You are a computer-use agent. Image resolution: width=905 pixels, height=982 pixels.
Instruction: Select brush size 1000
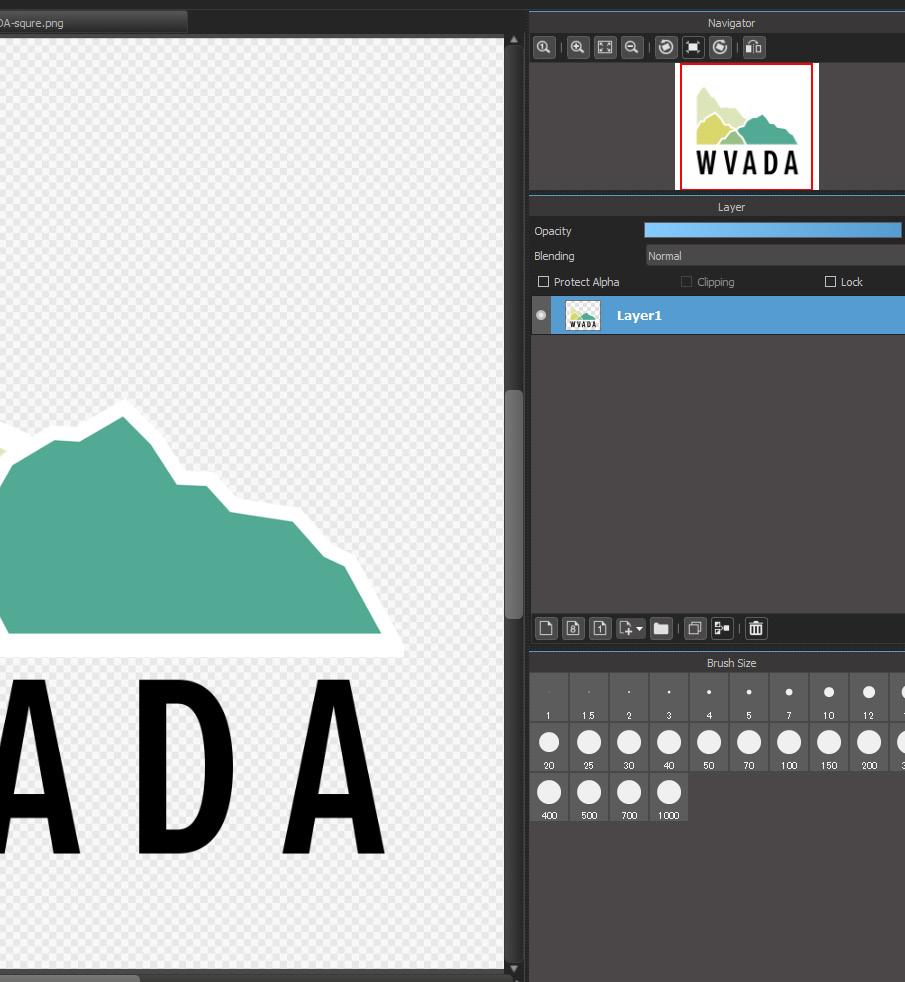click(x=669, y=798)
